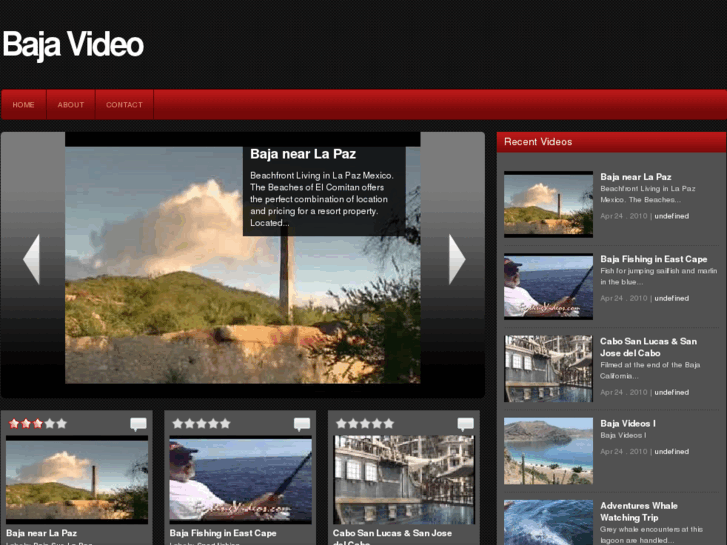This screenshot has height=545, width=727.
Task: Rate Baja Fishing card one star
Action: point(178,423)
